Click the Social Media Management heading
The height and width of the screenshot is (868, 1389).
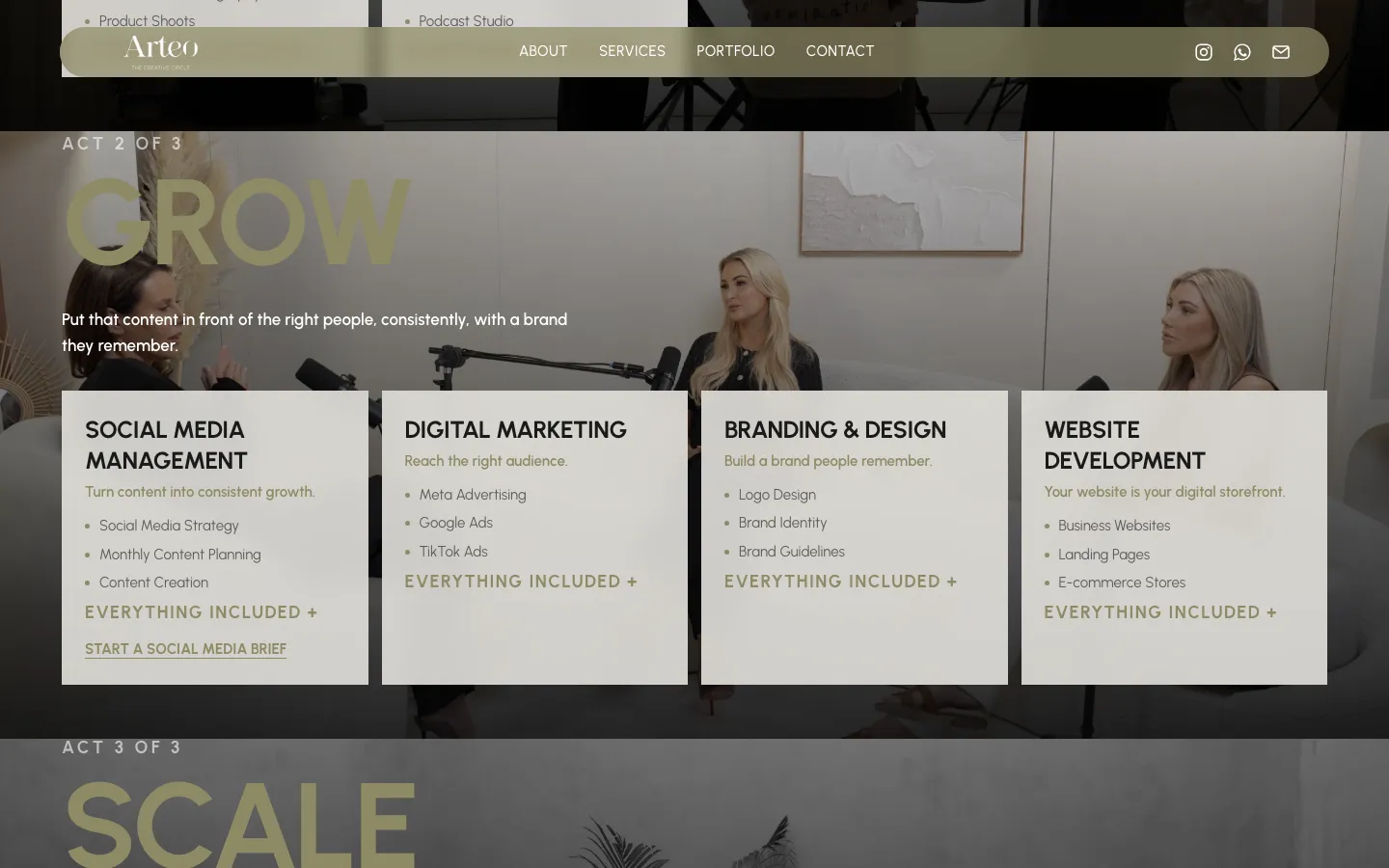point(166,445)
